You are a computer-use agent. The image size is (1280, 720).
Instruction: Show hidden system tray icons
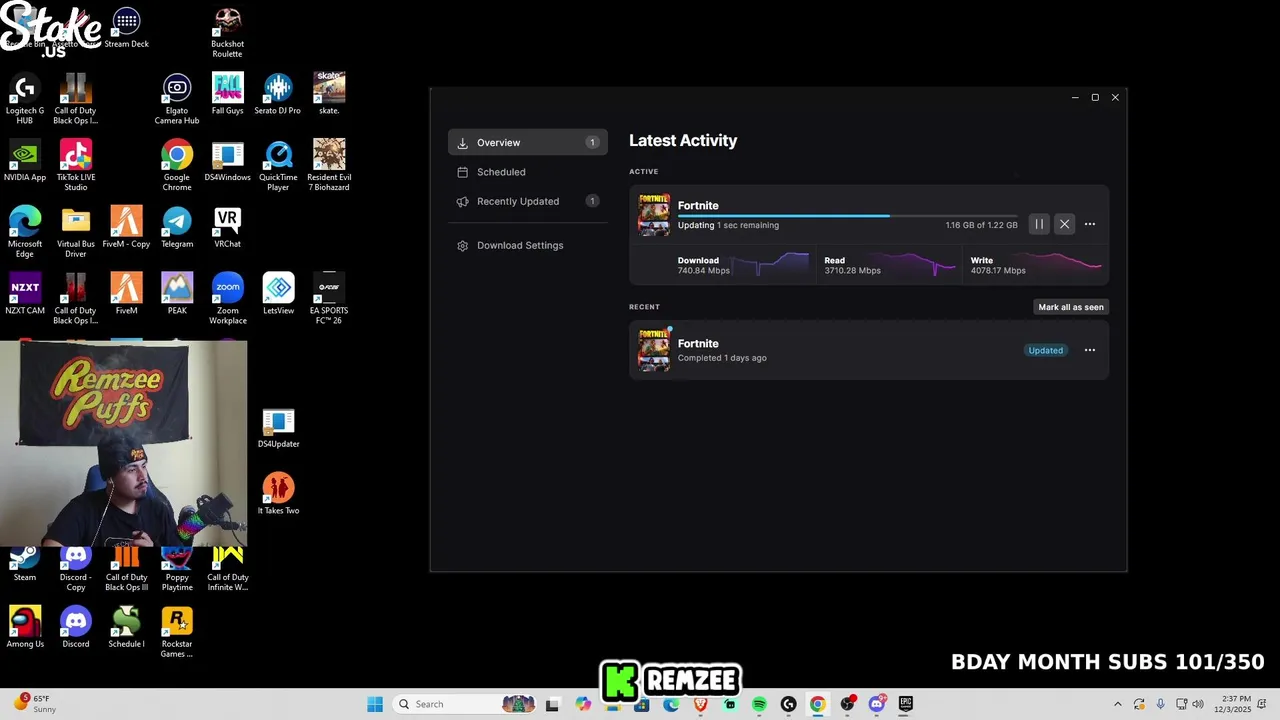tap(1118, 704)
